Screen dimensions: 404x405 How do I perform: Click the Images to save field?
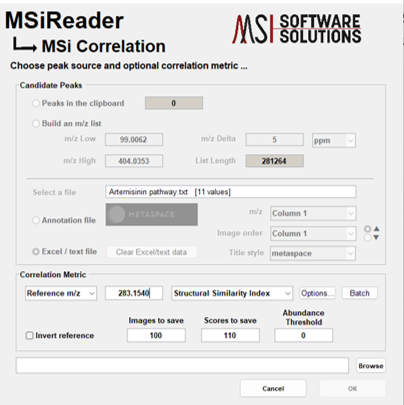(x=156, y=335)
